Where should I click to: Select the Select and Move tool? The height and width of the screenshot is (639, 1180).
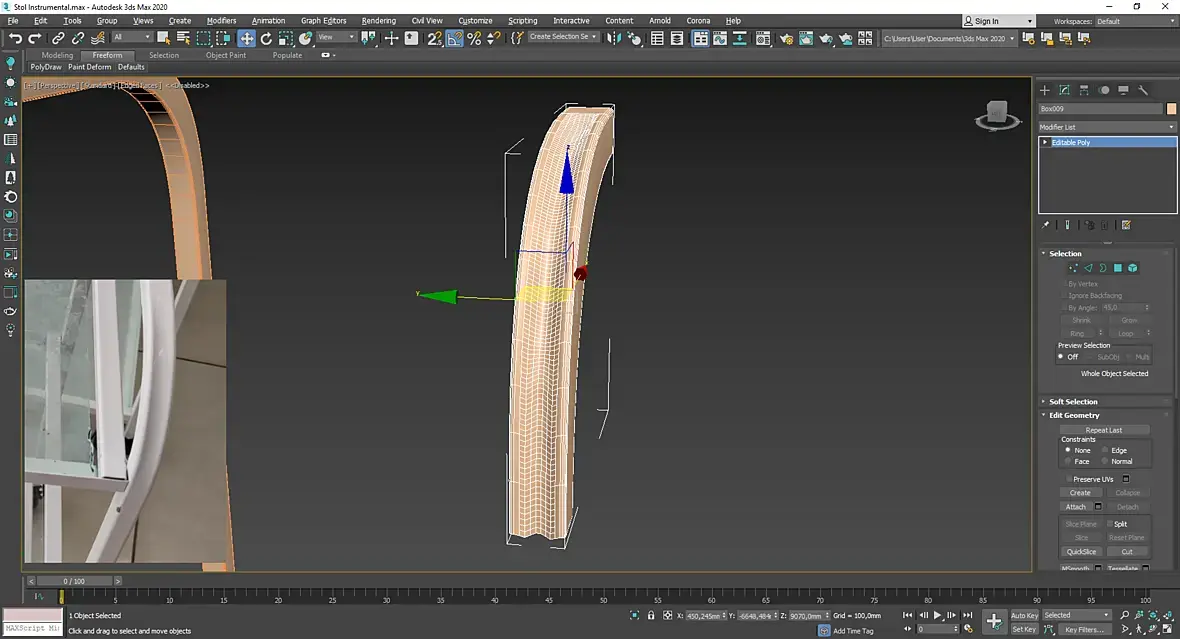246,38
